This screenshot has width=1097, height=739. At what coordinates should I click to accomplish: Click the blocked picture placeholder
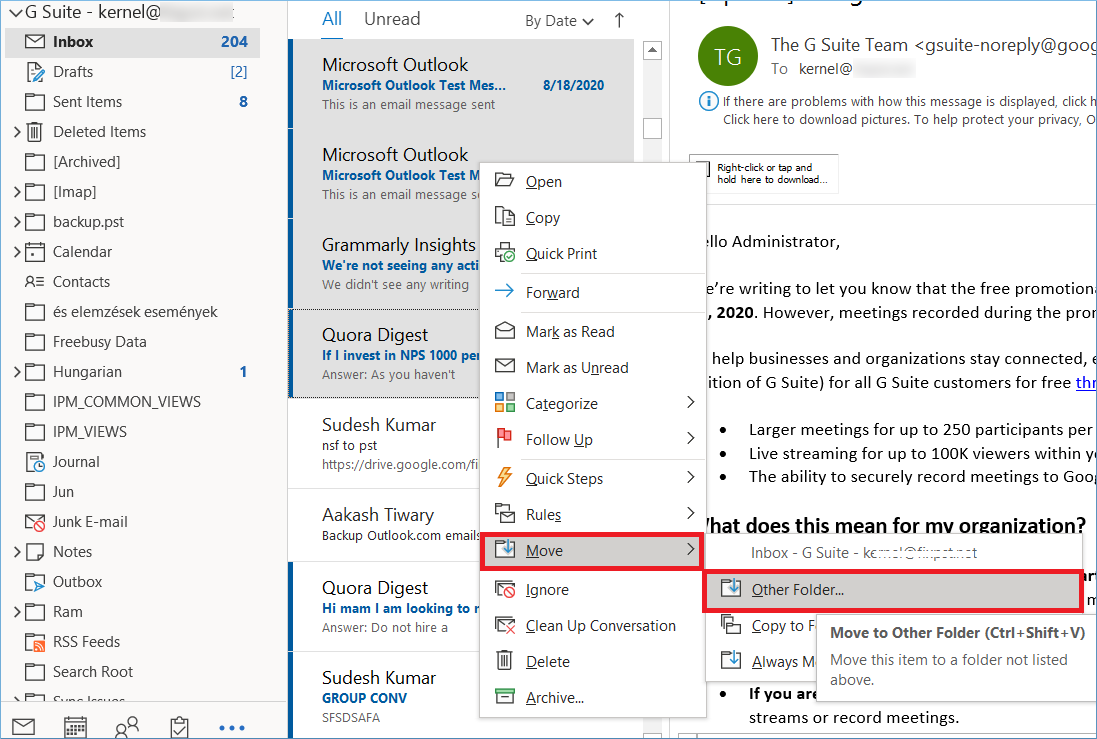[x=764, y=174]
